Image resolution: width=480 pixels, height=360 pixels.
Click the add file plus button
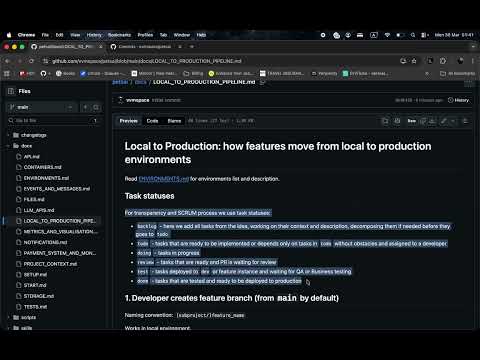85,107
